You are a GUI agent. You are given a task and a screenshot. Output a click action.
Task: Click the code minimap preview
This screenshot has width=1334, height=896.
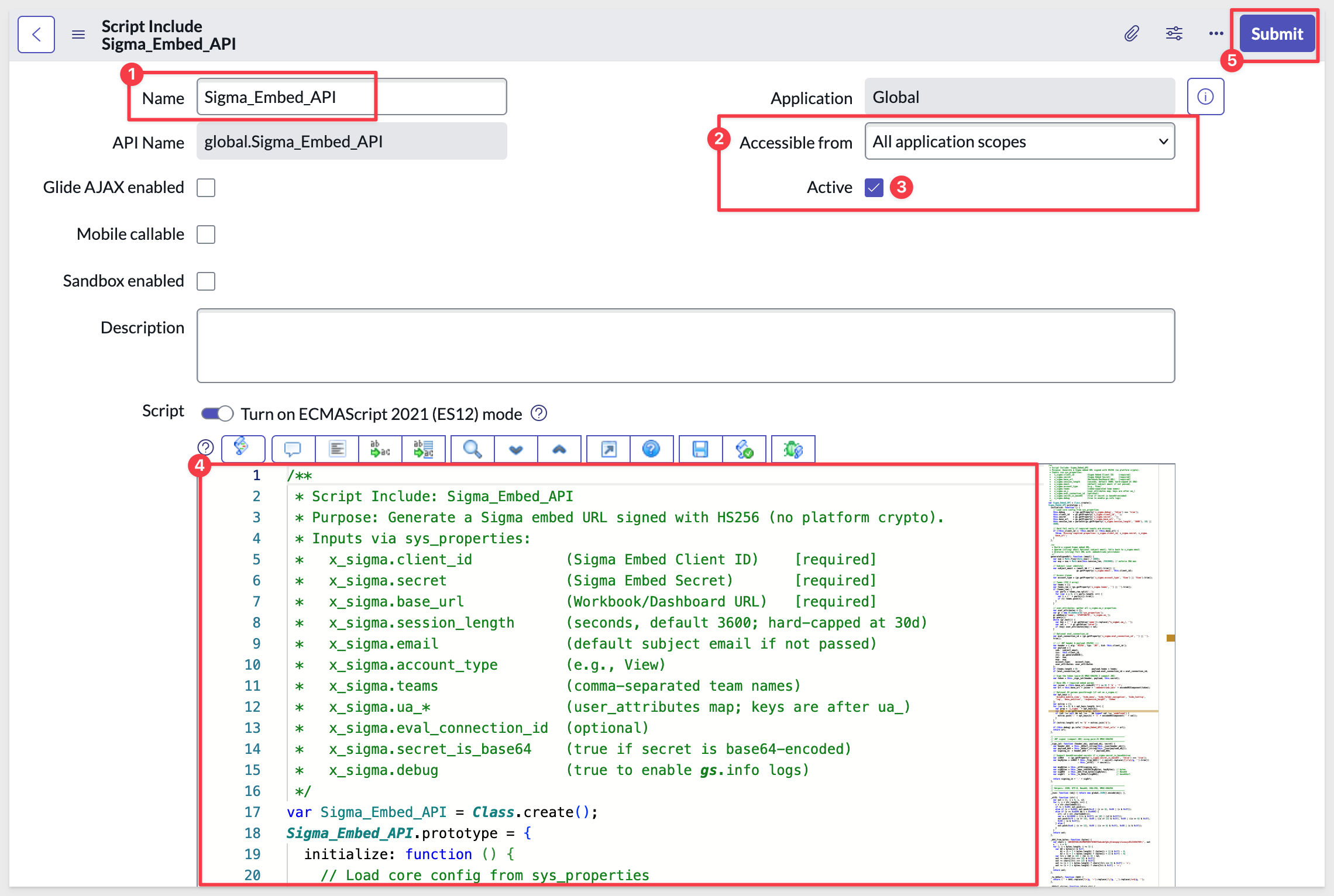tap(1102, 676)
